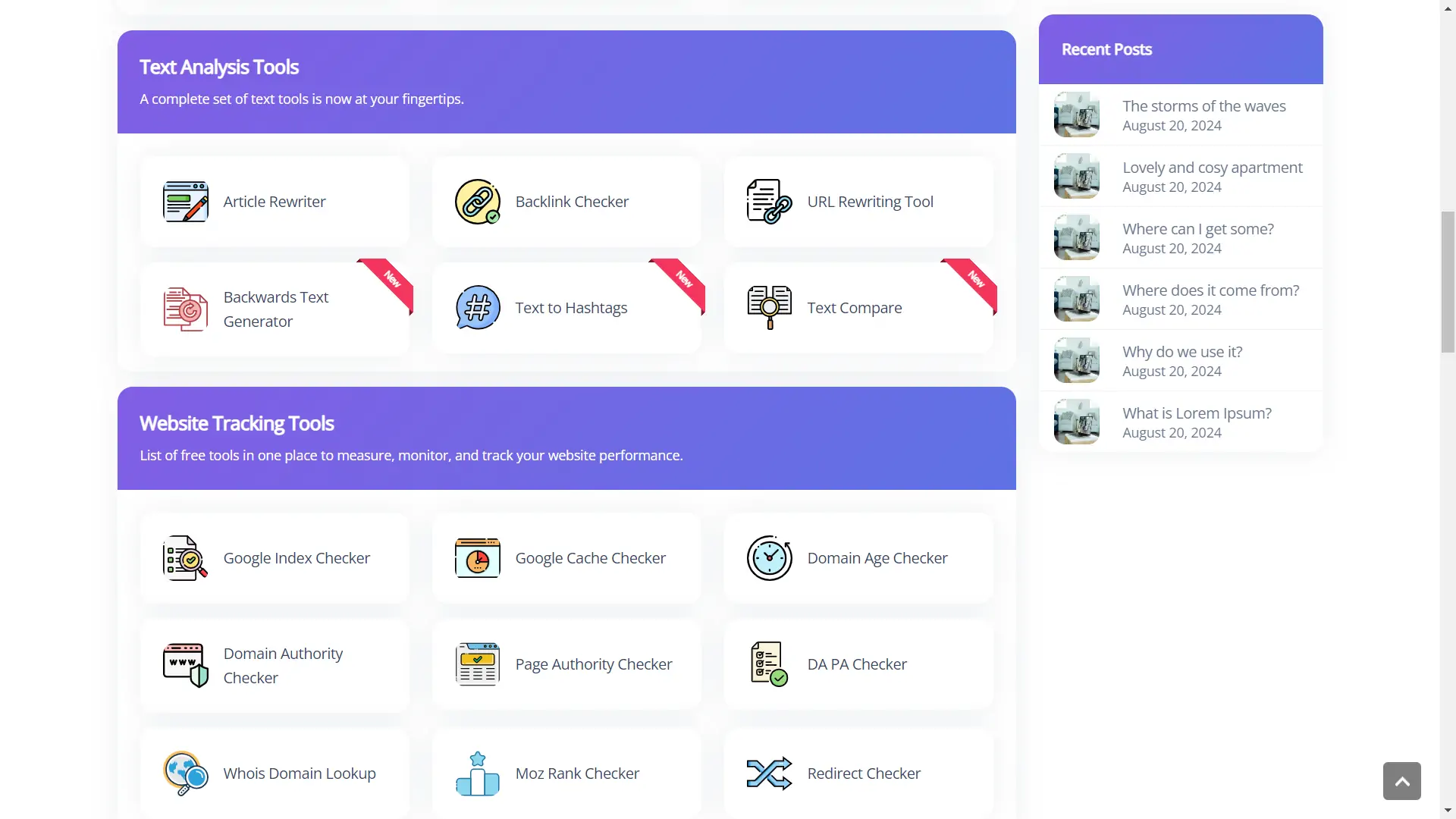Viewport: 1456px width, 819px height.
Task: Click the Moz Rank Checker podium icon
Action: click(477, 773)
